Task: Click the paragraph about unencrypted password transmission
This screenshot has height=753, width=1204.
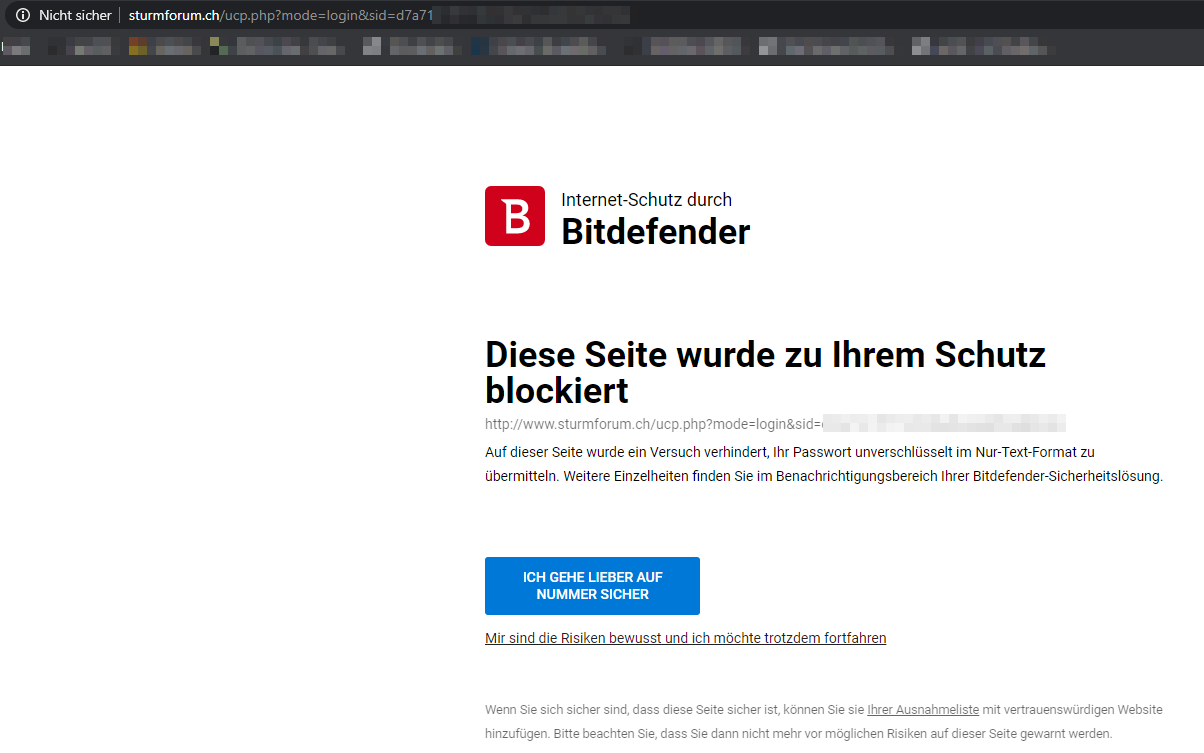Action: pyautogui.click(x=824, y=464)
